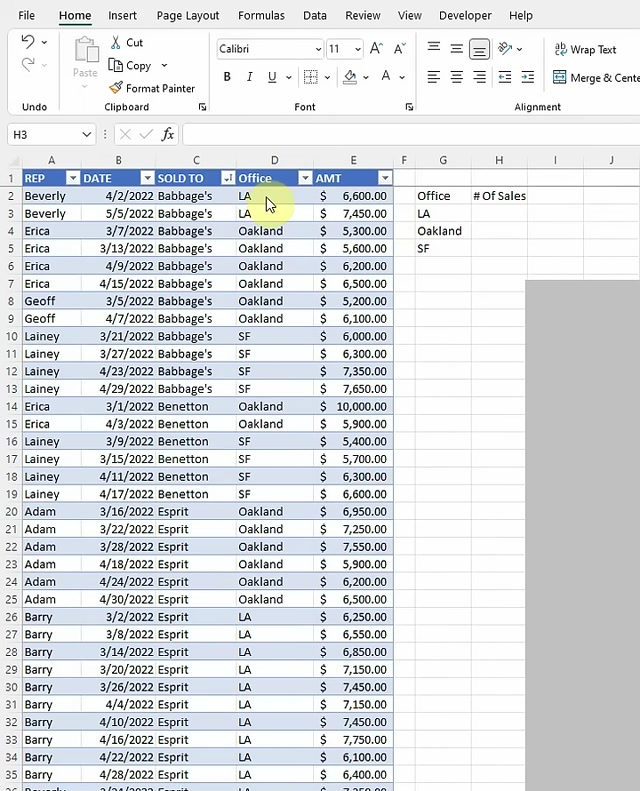Toggle Italic formatting
The width and height of the screenshot is (640, 791).
pos(249,77)
